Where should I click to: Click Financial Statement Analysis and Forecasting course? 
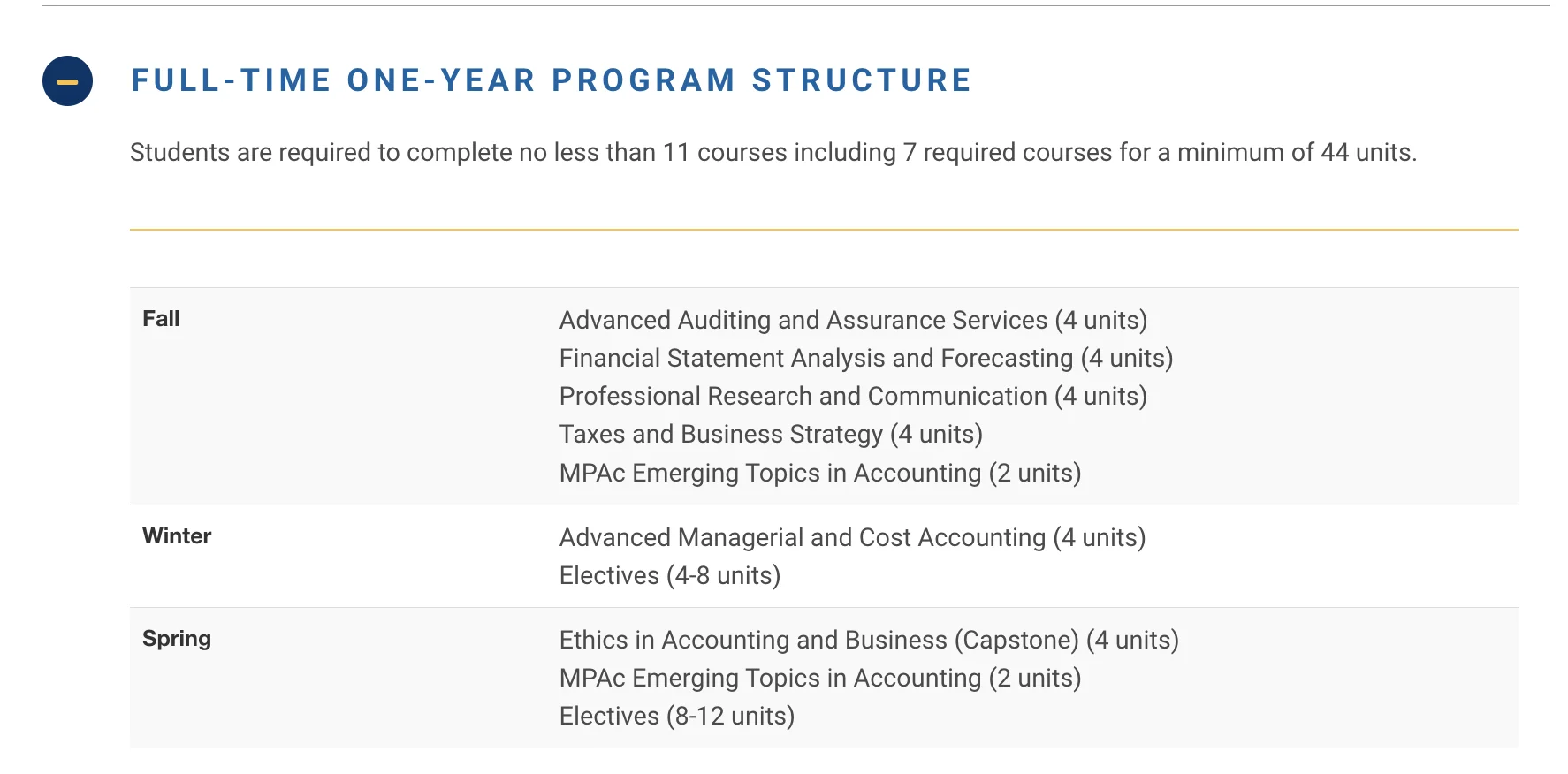click(865, 358)
